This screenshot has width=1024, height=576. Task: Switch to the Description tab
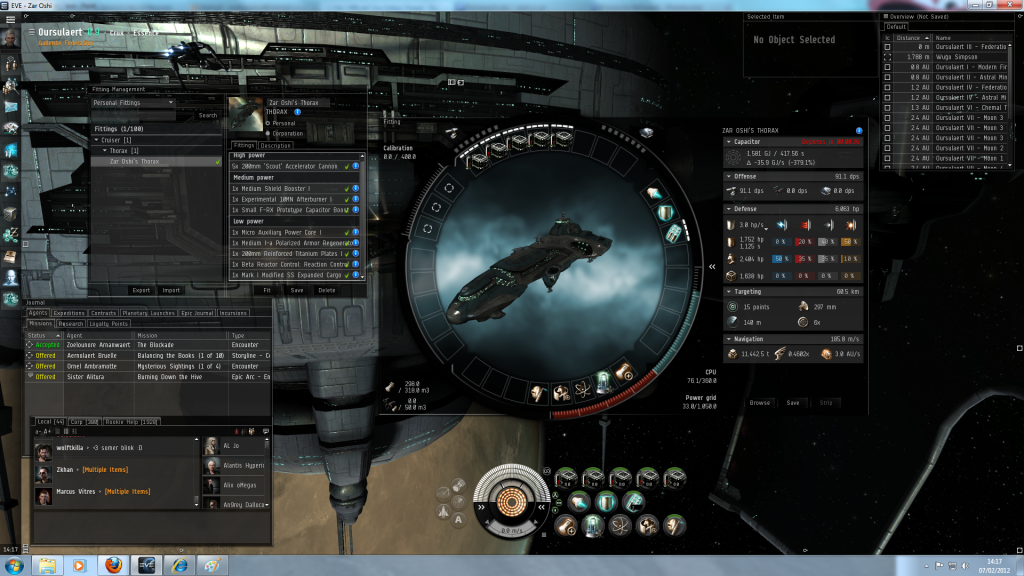point(276,146)
